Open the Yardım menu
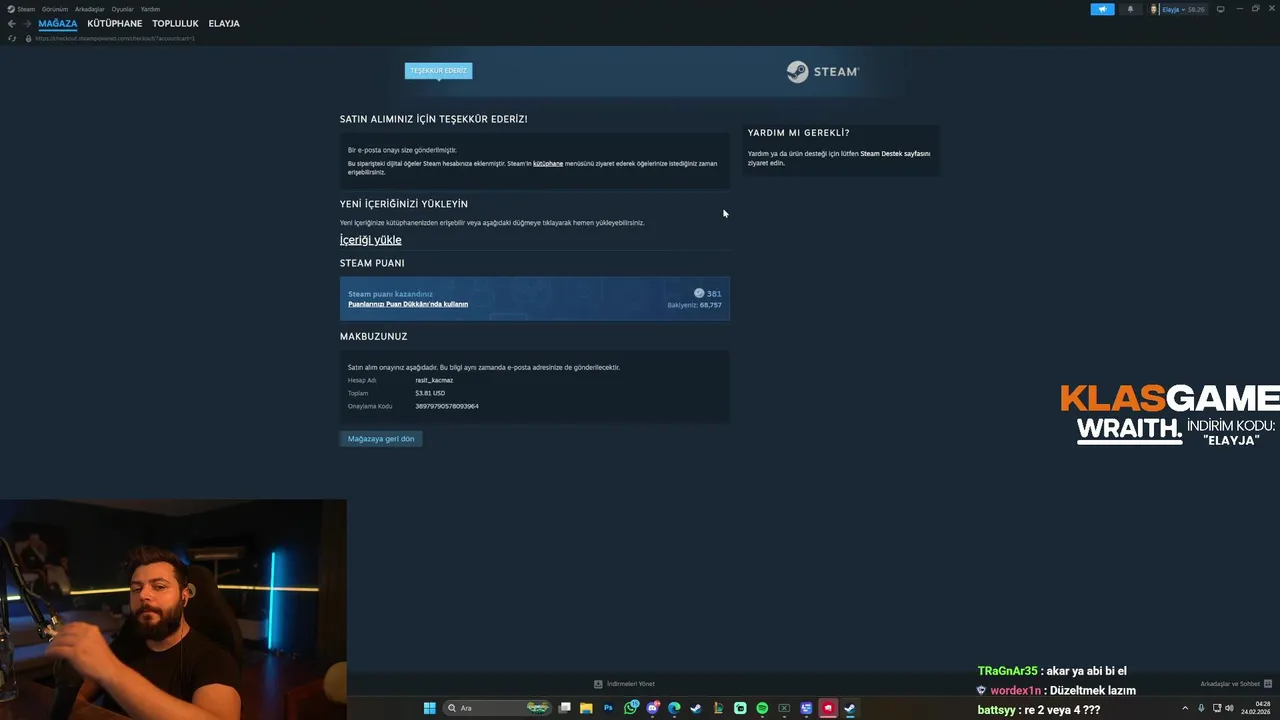 pos(150,9)
